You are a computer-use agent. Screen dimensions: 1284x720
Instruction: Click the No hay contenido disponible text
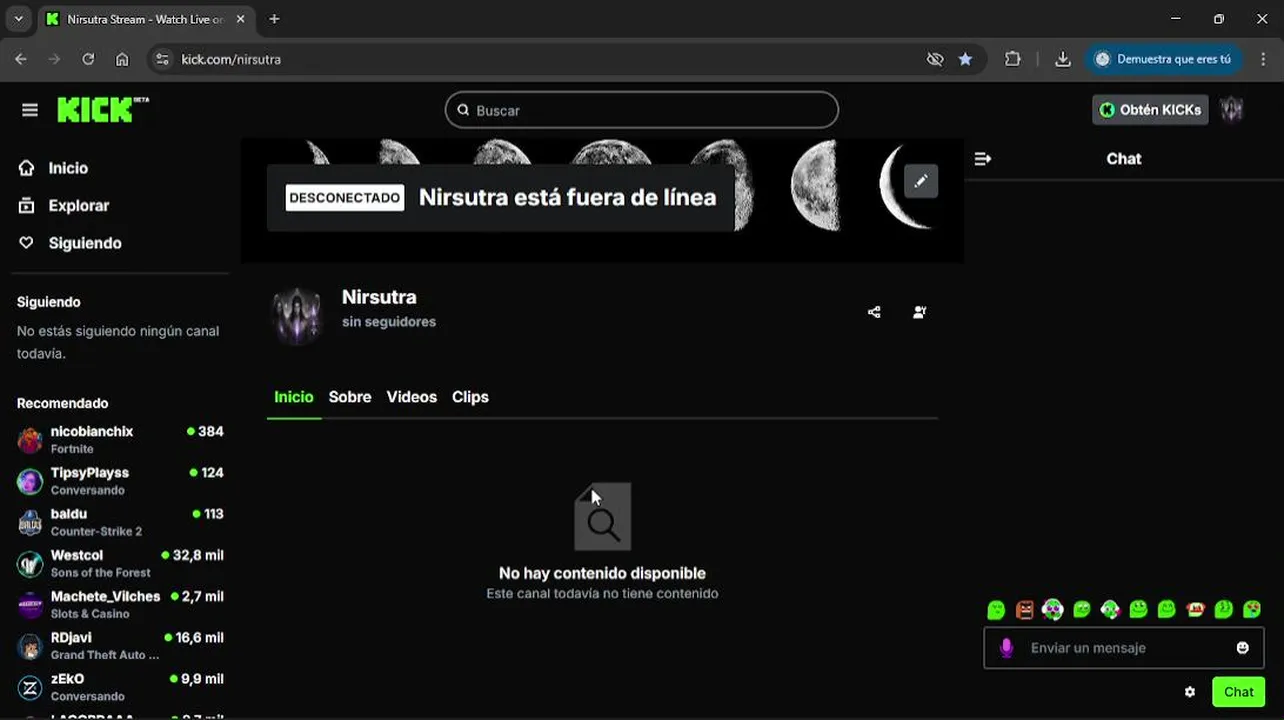point(602,573)
